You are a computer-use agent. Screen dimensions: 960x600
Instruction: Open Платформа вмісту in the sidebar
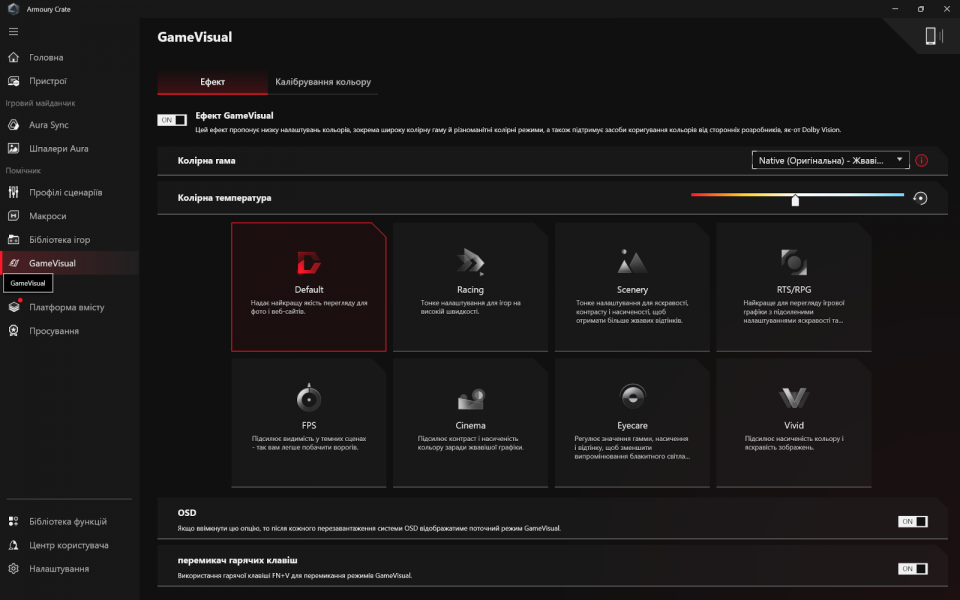69,307
